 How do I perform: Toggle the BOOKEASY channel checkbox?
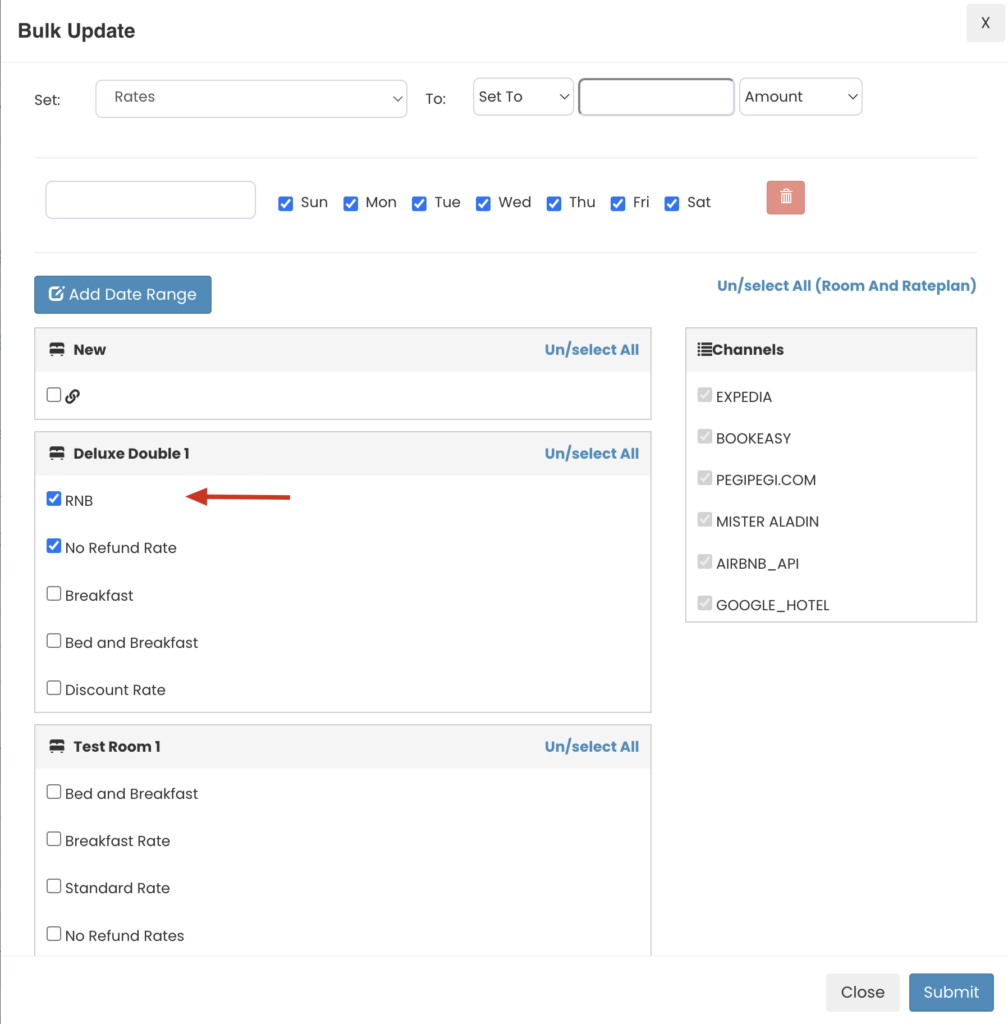point(704,436)
